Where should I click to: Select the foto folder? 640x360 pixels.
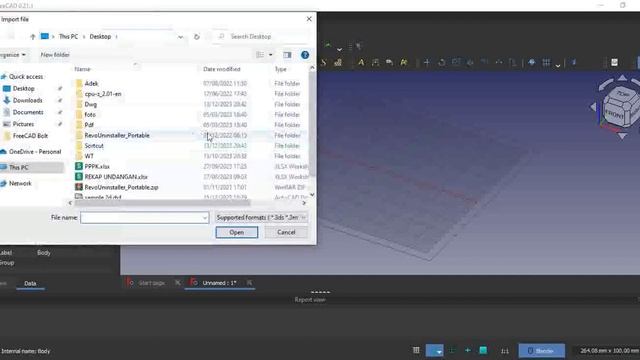point(90,115)
